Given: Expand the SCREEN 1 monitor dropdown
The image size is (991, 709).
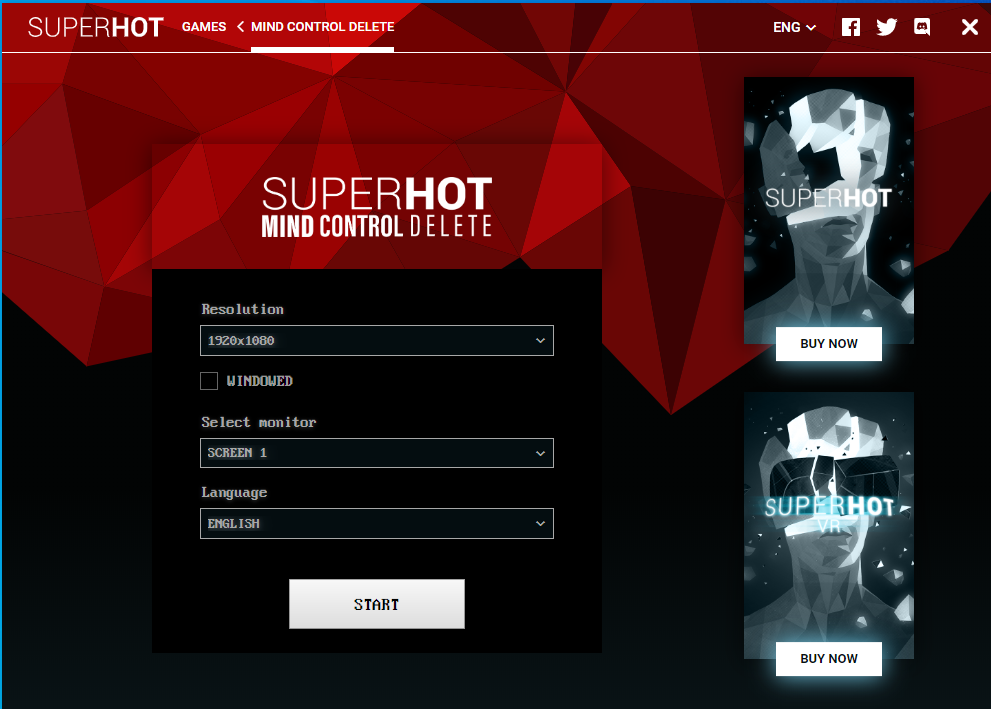Looking at the screenshot, I should 377,453.
